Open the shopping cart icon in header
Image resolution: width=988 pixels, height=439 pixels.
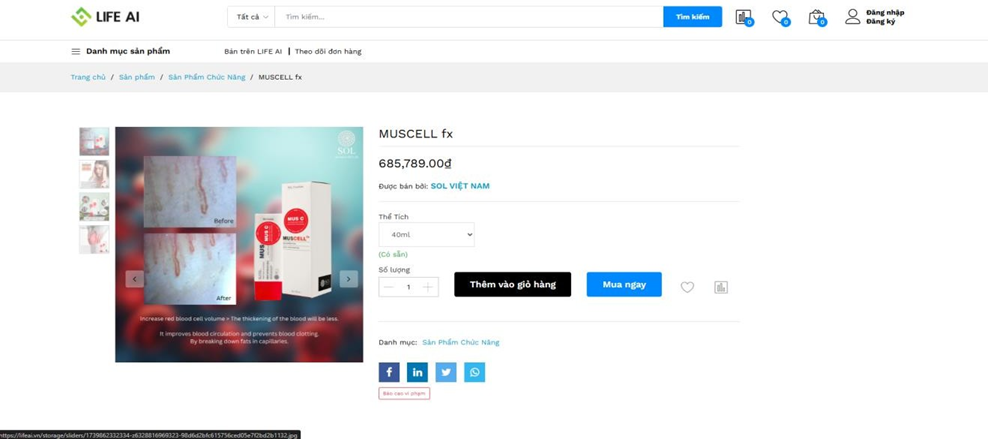click(x=816, y=17)
